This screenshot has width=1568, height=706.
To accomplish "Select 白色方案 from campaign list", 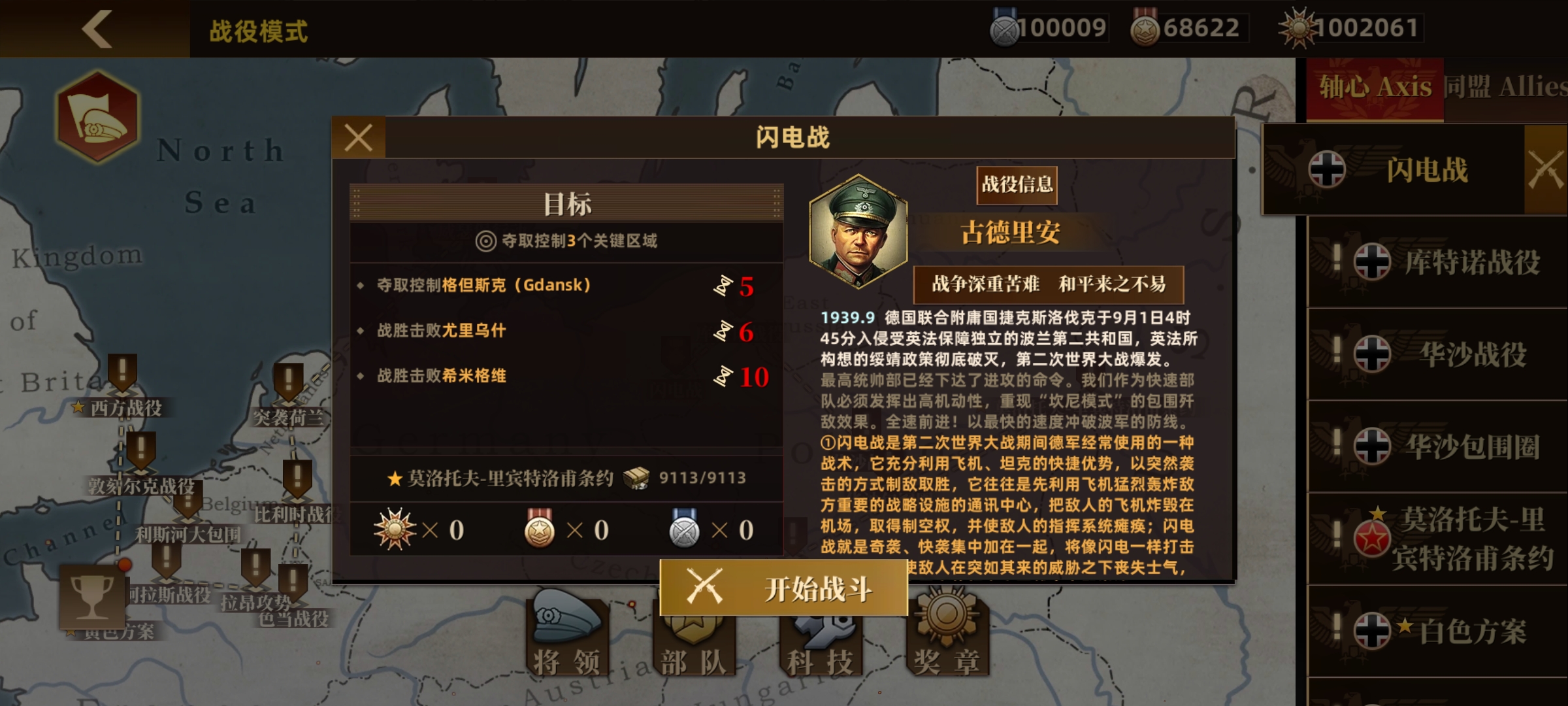I will [1437, 631].
